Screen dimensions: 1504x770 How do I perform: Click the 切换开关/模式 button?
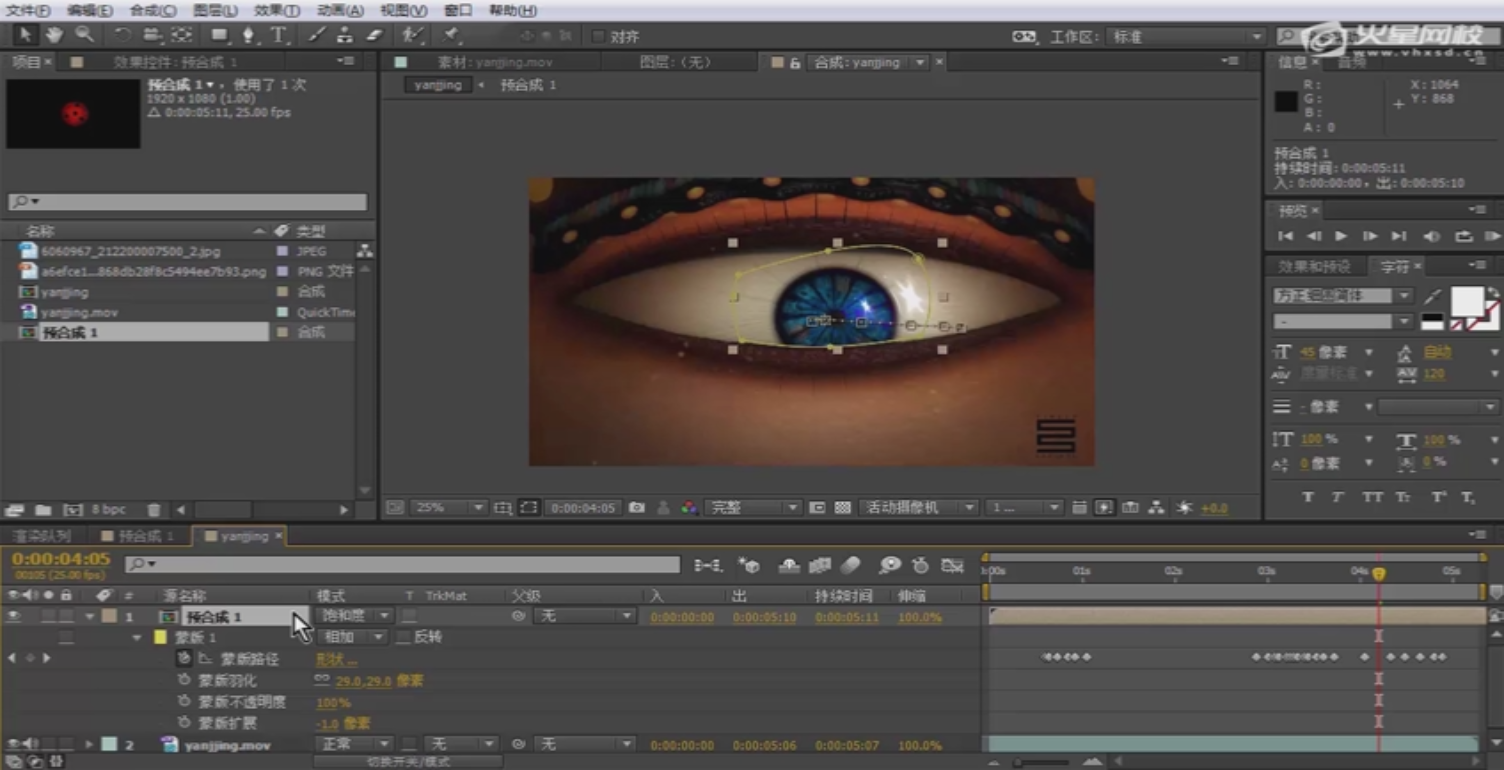point(409,762)
